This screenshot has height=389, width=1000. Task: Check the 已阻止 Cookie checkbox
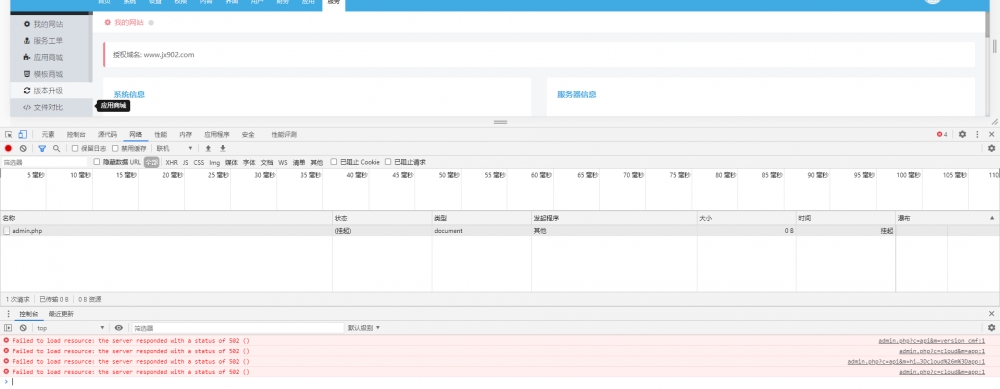(334, 162)
